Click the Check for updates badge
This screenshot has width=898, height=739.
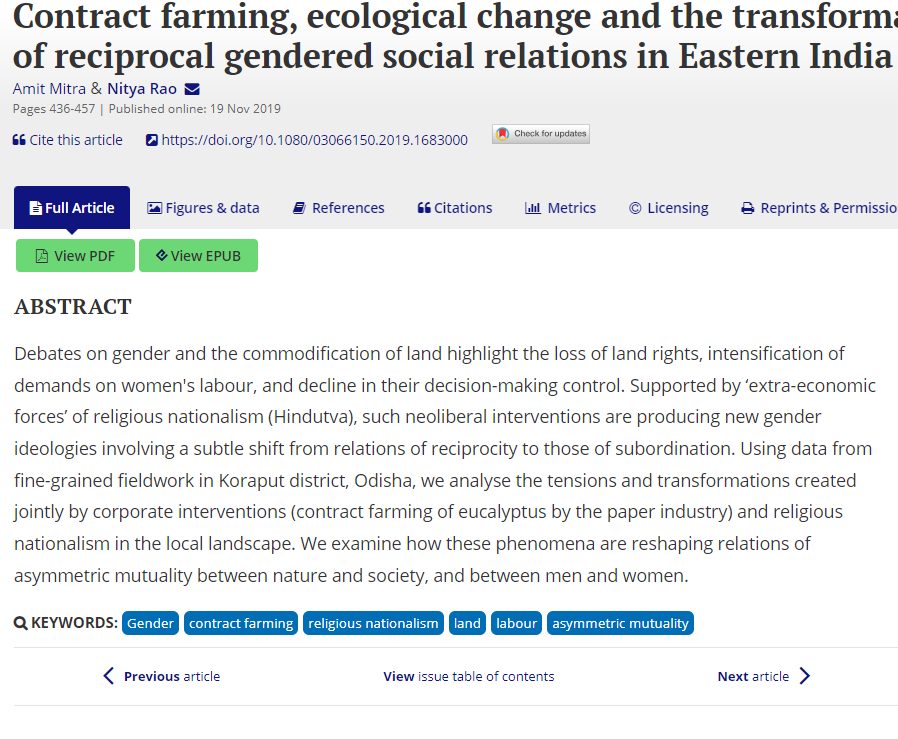point(541,134)
